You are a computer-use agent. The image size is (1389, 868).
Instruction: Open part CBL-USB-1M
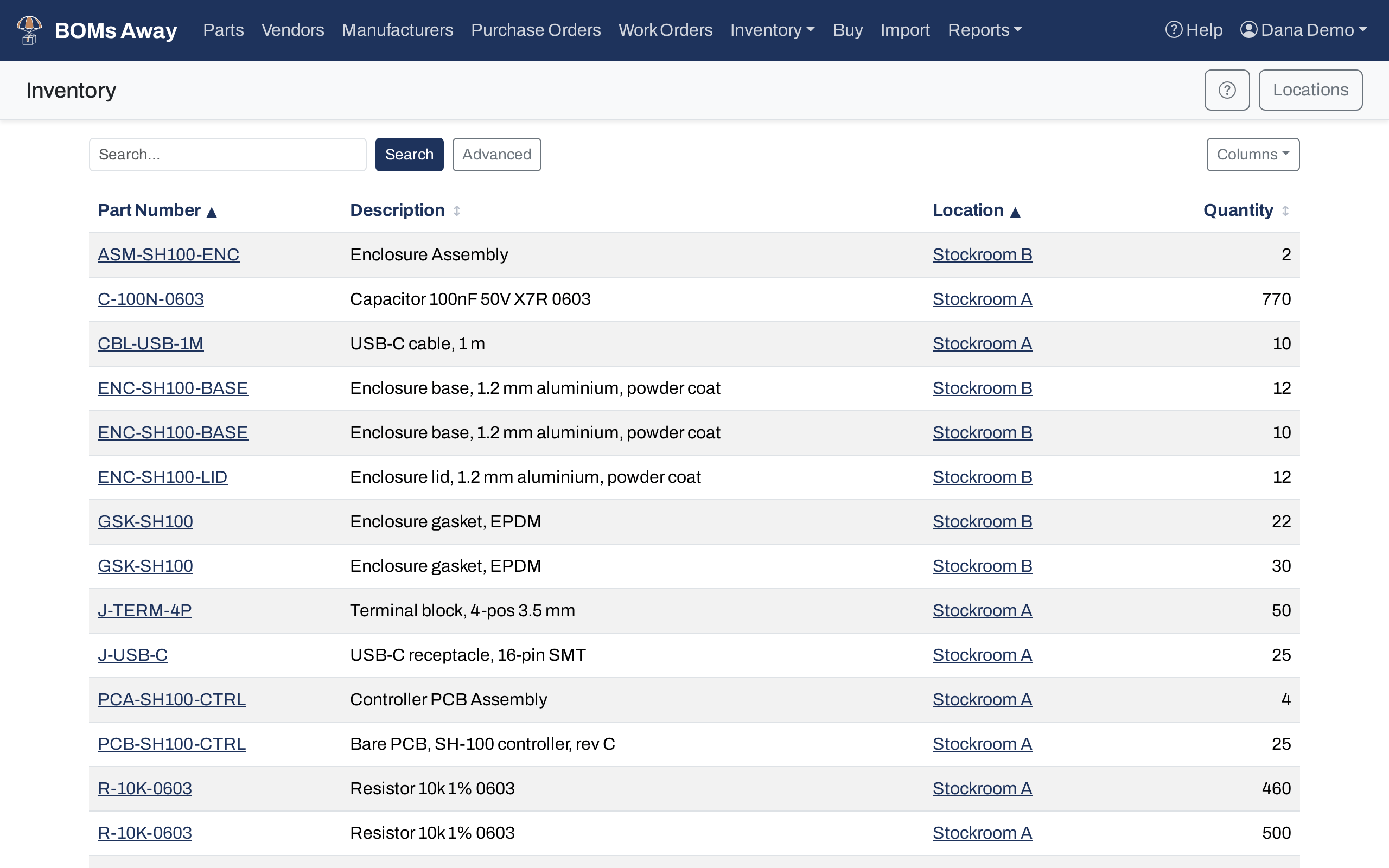[x=150, y=343]
